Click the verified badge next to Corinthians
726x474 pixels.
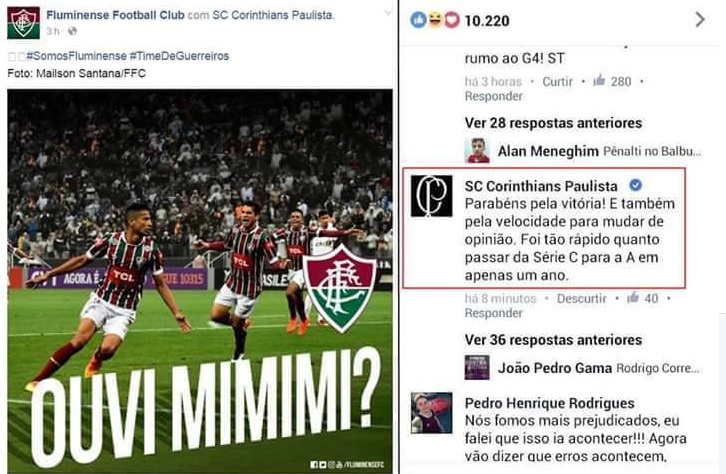(636, 185)
